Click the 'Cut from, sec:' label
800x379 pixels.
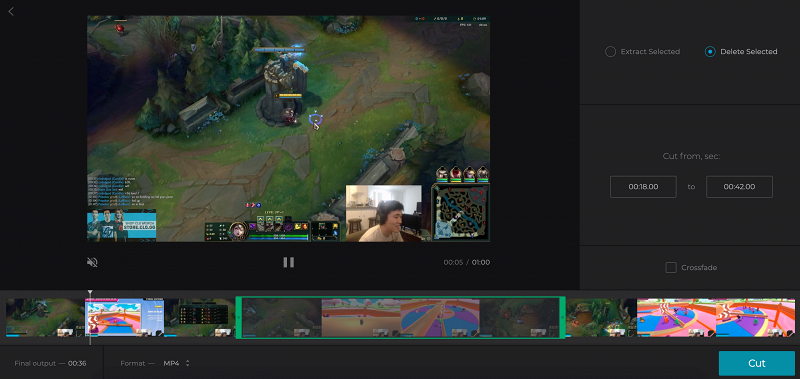pos(691,156)
